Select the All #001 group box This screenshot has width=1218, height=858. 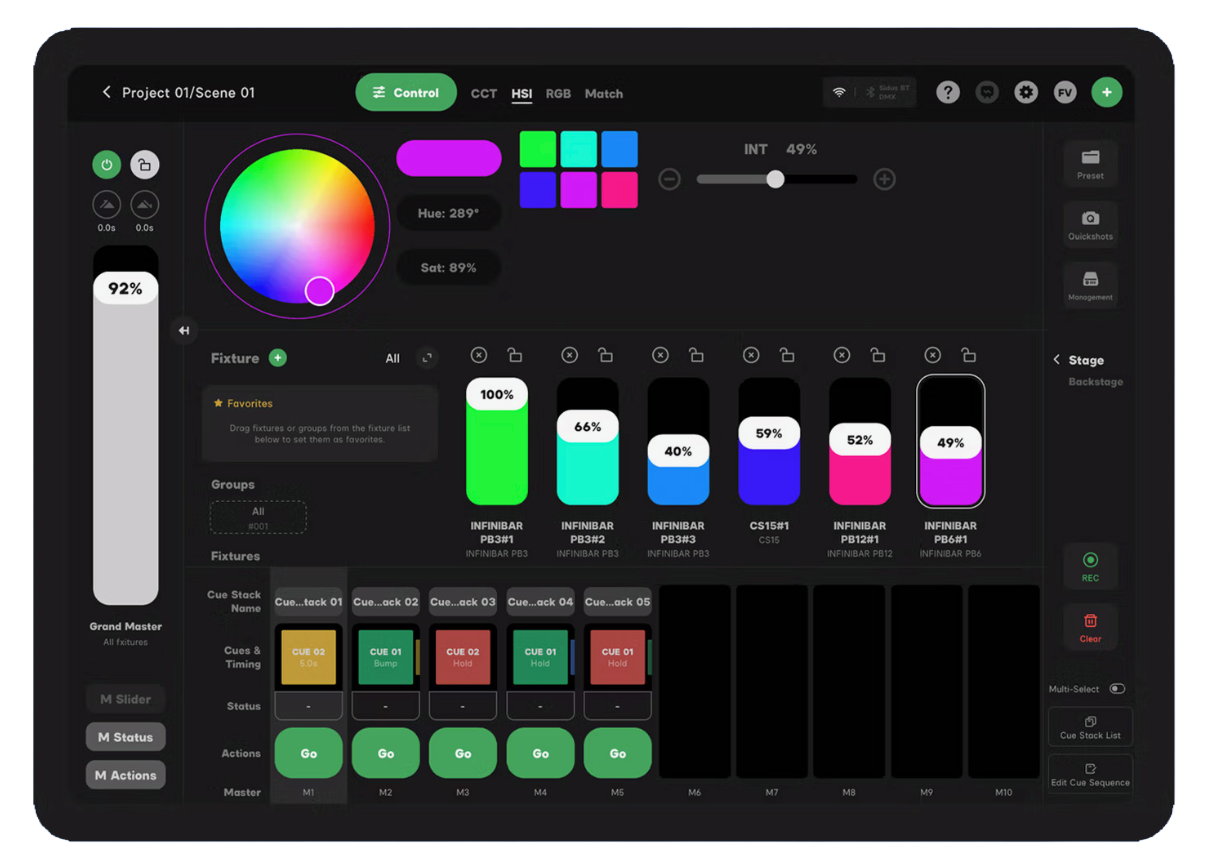pyautogui.click(x=258, y=517)
